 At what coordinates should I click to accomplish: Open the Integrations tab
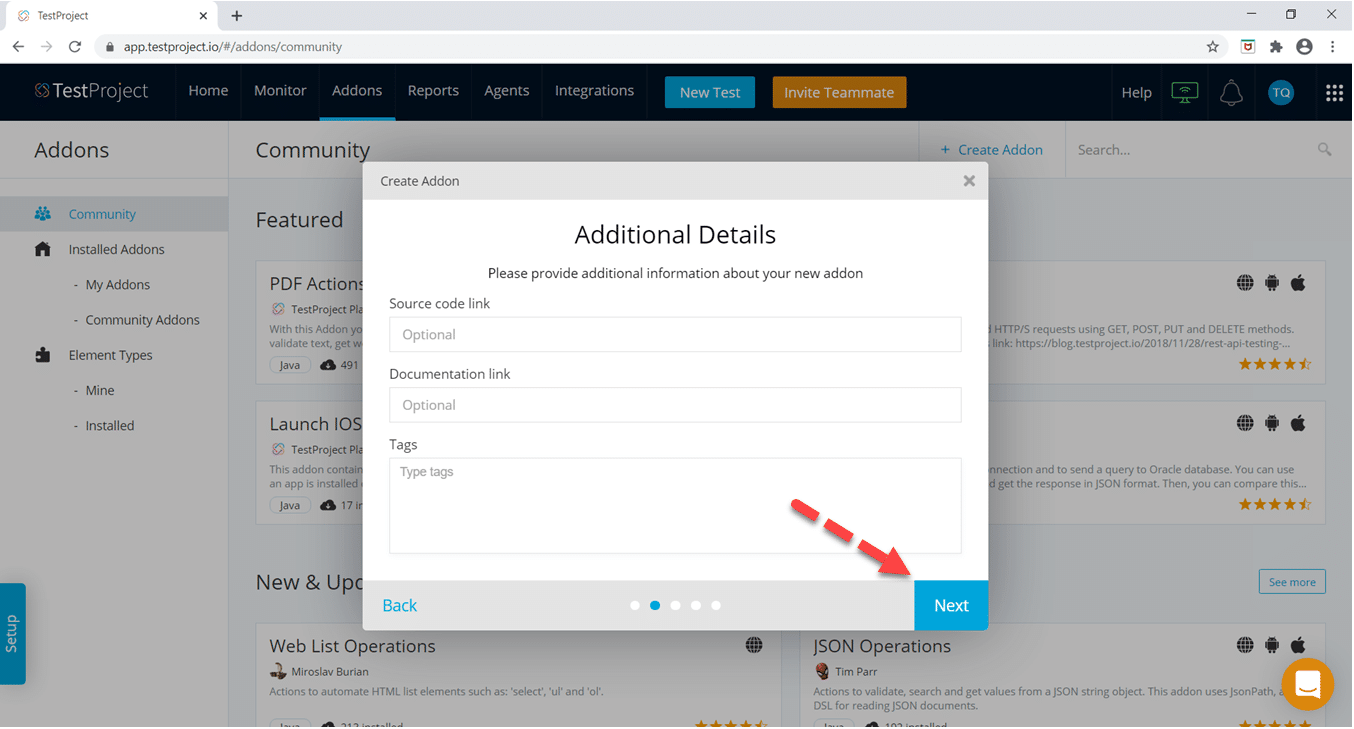(x=594, y=91)
